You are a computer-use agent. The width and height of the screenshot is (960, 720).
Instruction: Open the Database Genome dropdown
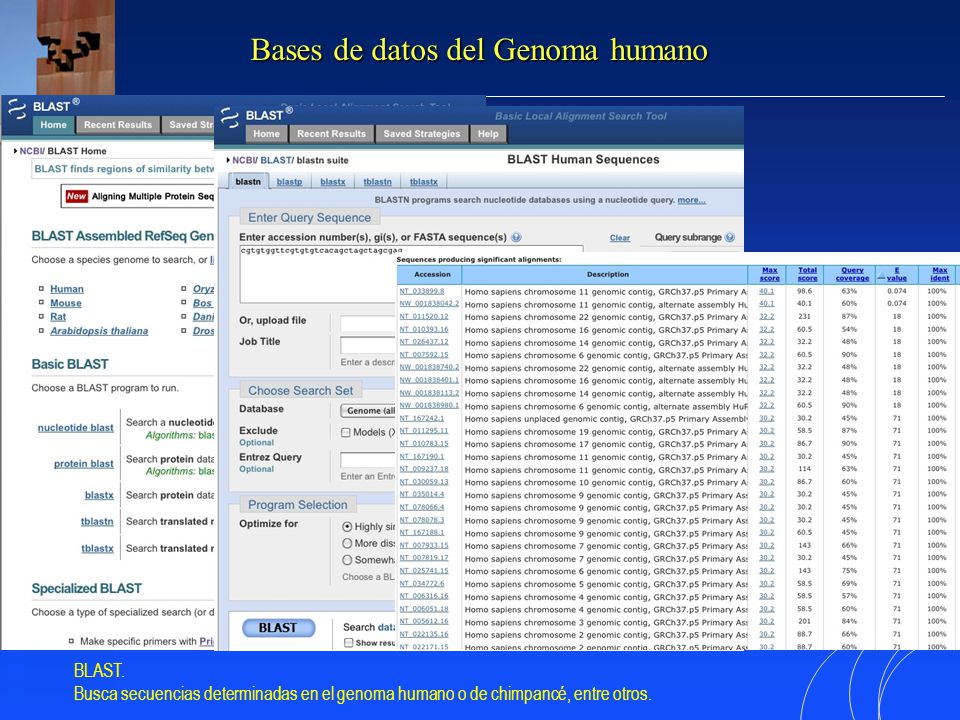pyautogui.click(x=368, y=411)
